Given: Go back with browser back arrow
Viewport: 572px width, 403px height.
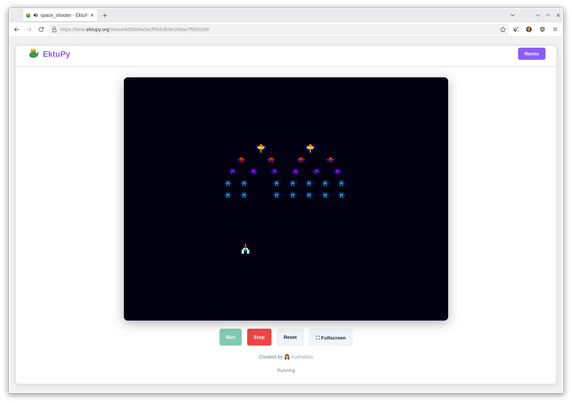Looking at the screenshot, I should pyautogui.click(x=17, y=30).
